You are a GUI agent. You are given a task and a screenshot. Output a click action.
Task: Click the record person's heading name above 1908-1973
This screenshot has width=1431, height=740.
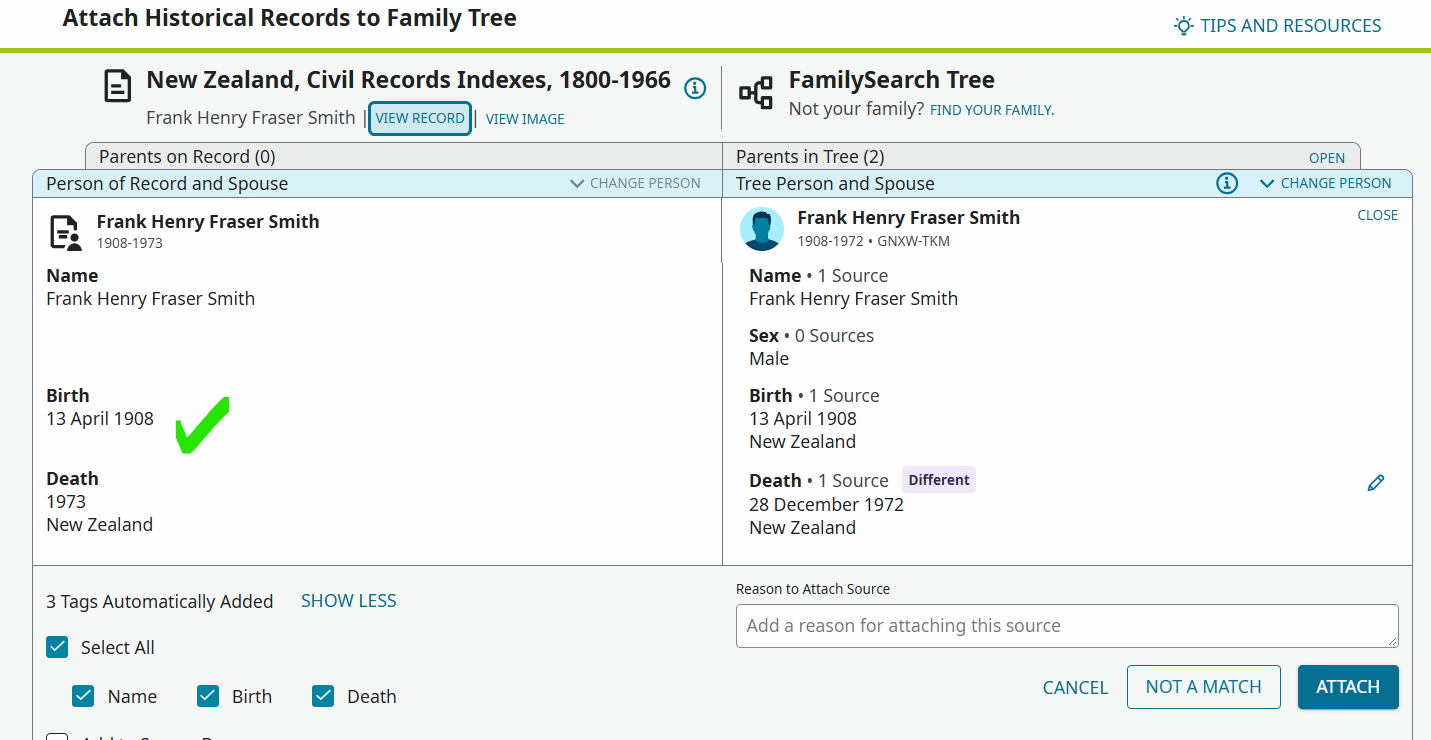click(208, 222)
